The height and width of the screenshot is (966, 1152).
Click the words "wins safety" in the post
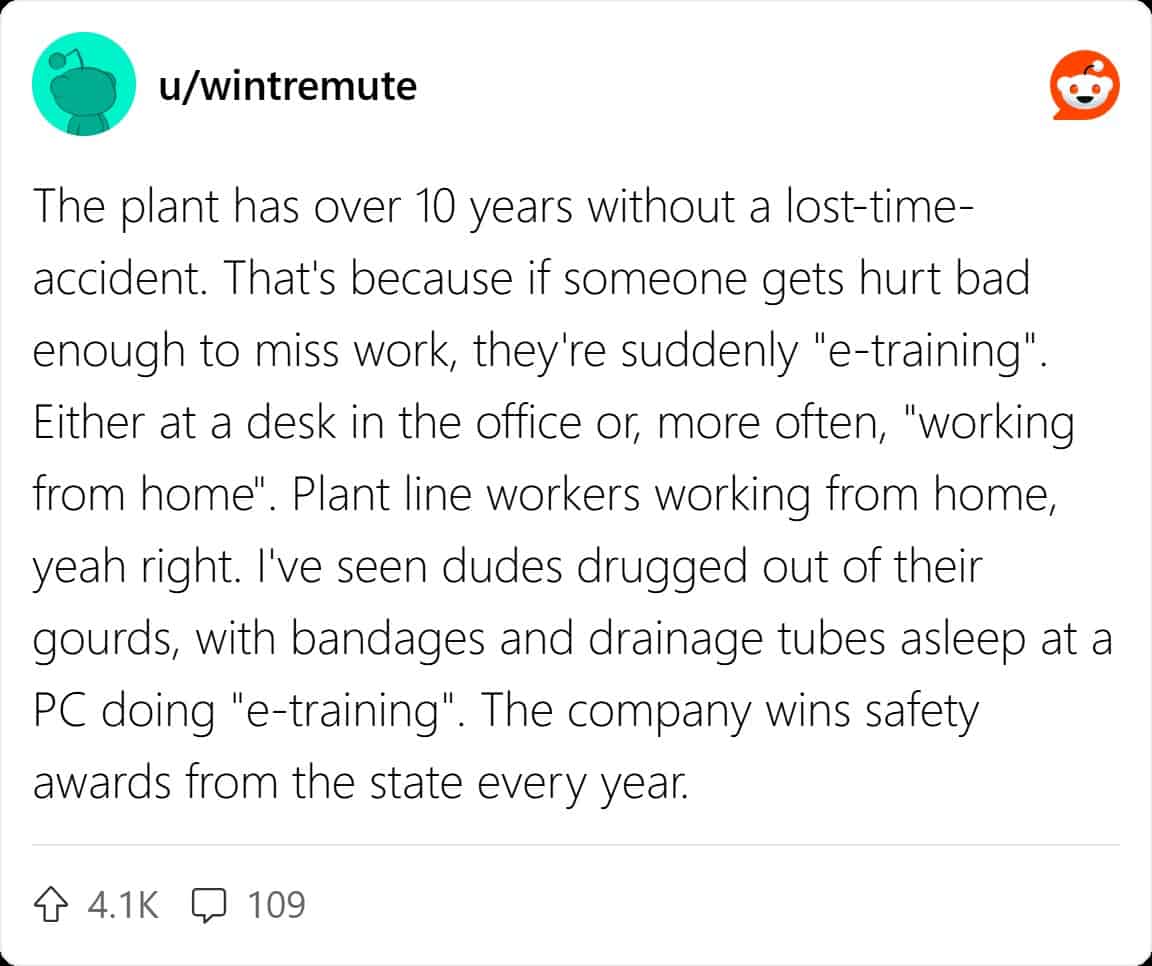[869, 709]
